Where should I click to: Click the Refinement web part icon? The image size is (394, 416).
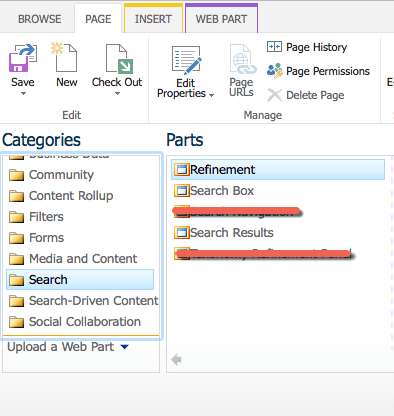(182, 170)
